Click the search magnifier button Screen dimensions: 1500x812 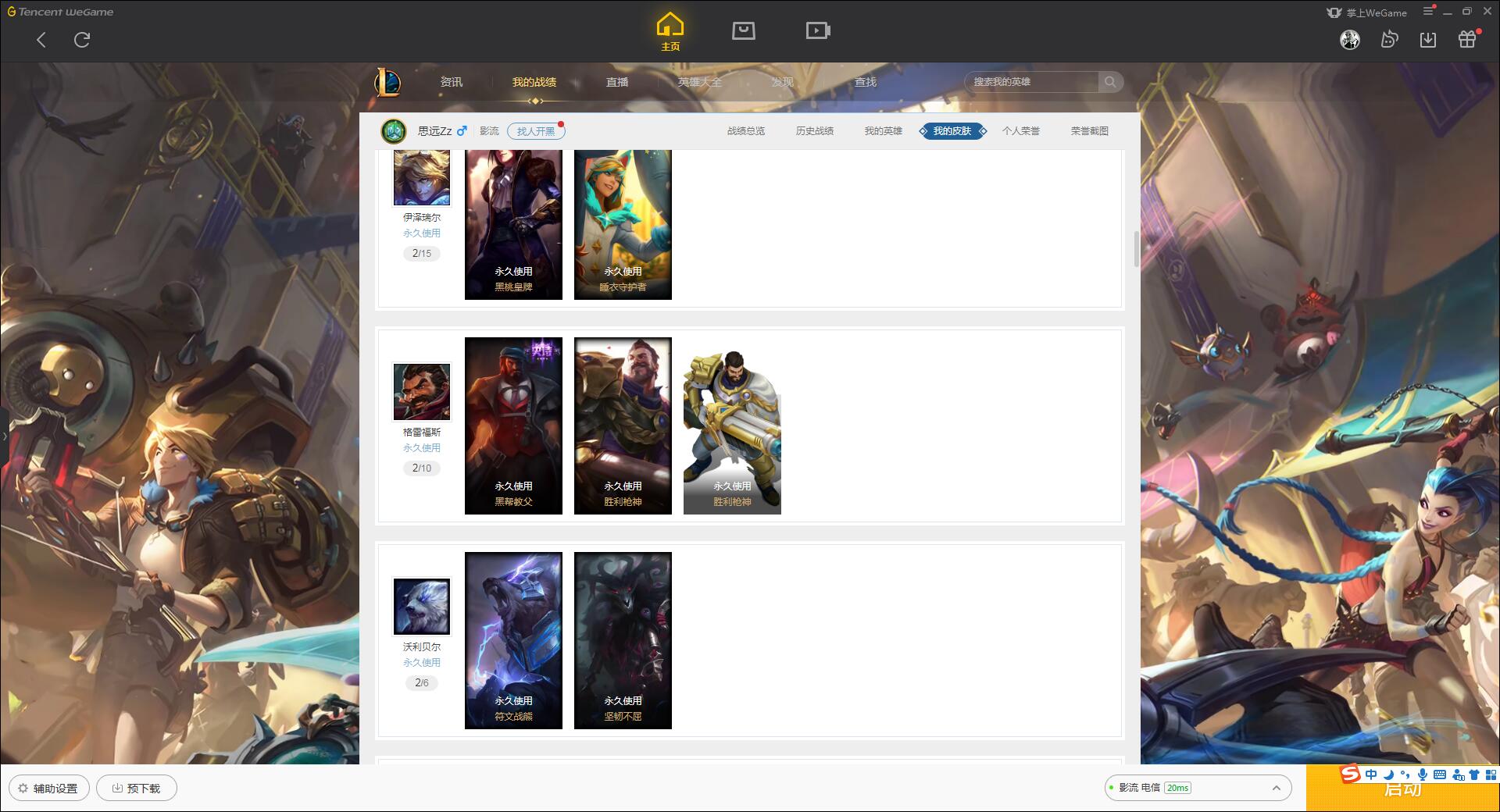point(1110,82)
